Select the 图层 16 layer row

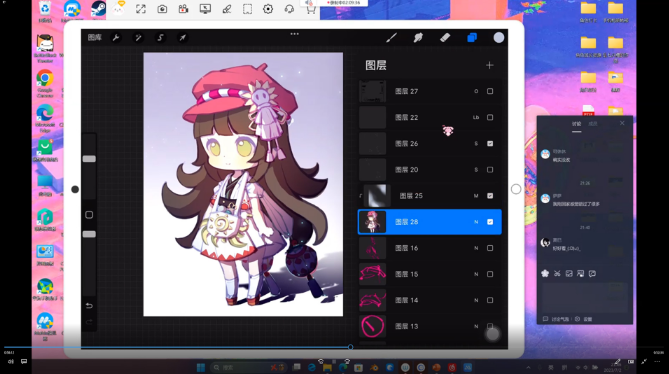430,248
